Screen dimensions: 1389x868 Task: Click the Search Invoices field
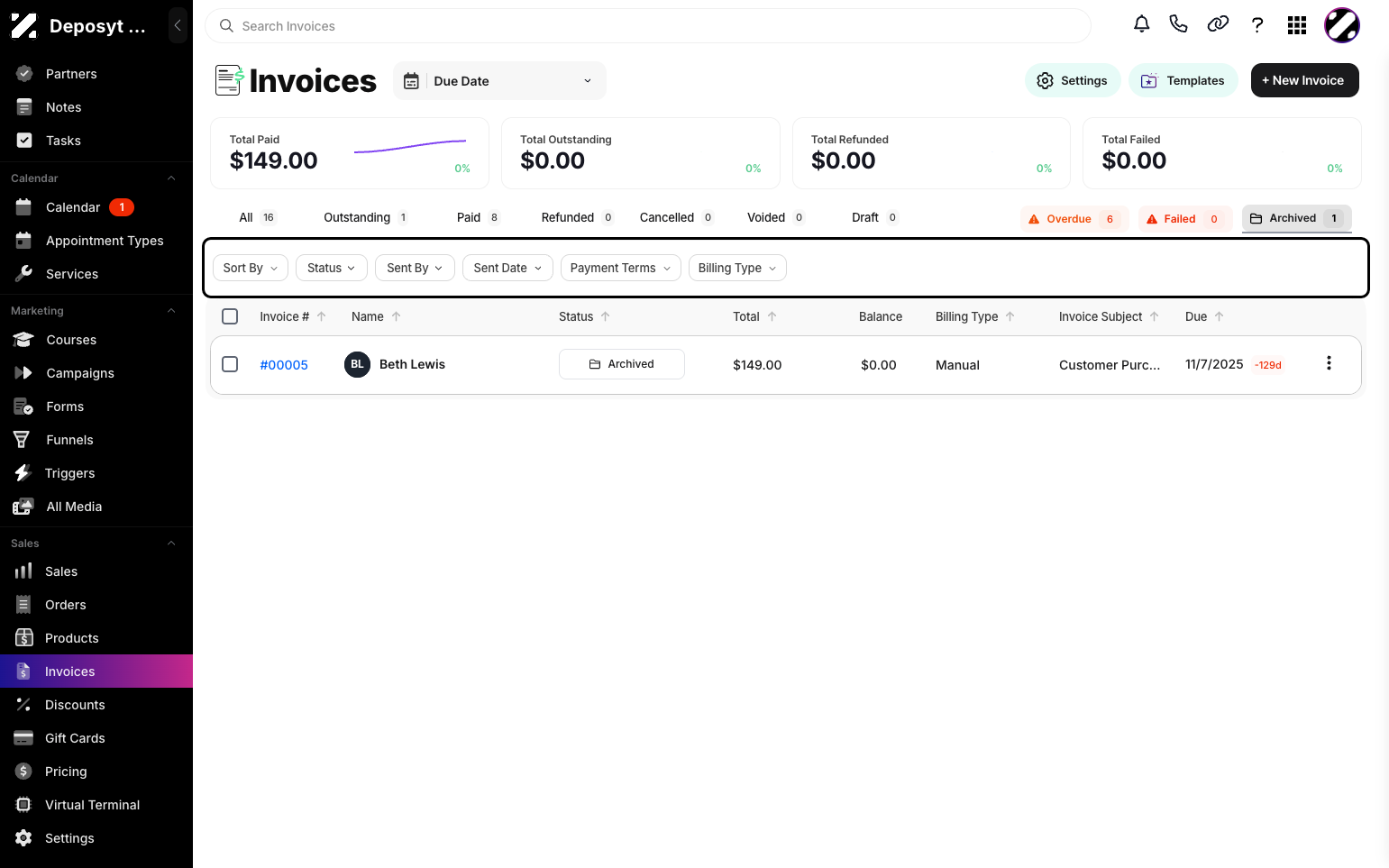[x=648, y=26]
